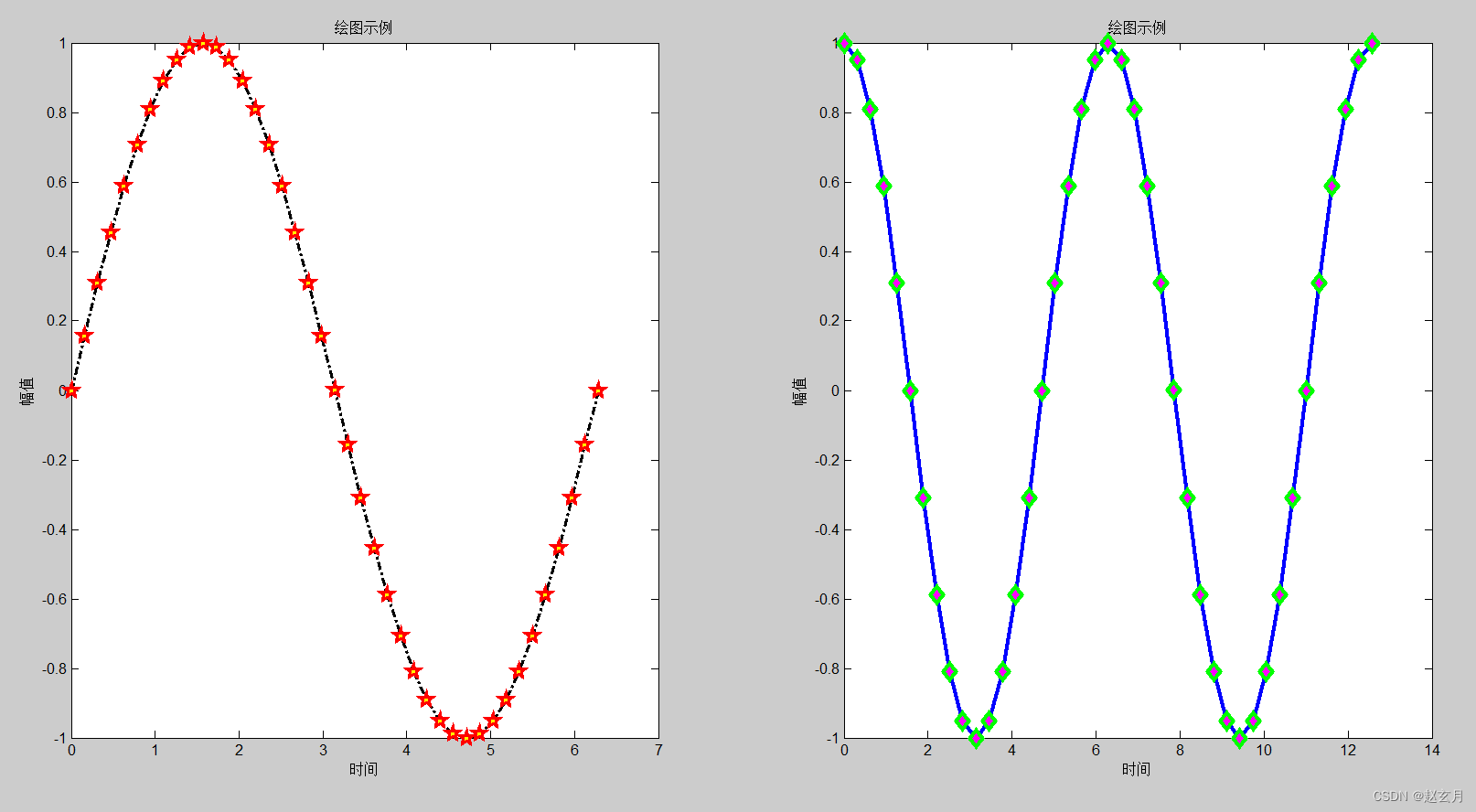
Task: Click y-axis tick label 0.8 on left plot
Action: click(57, 112)
